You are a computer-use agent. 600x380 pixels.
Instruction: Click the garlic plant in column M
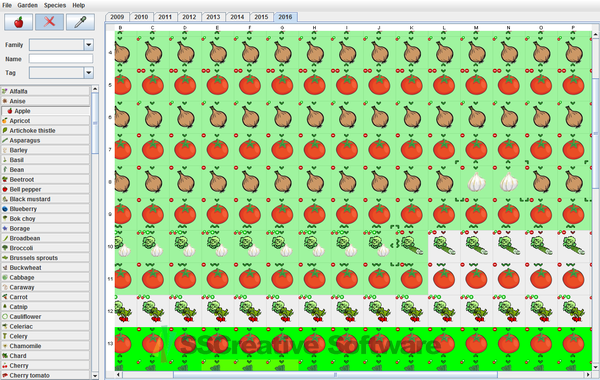point(476,182)
